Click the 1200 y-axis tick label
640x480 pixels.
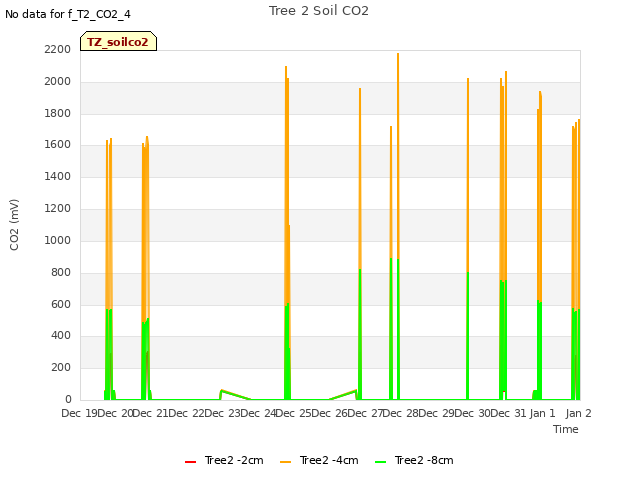(58, 208)
